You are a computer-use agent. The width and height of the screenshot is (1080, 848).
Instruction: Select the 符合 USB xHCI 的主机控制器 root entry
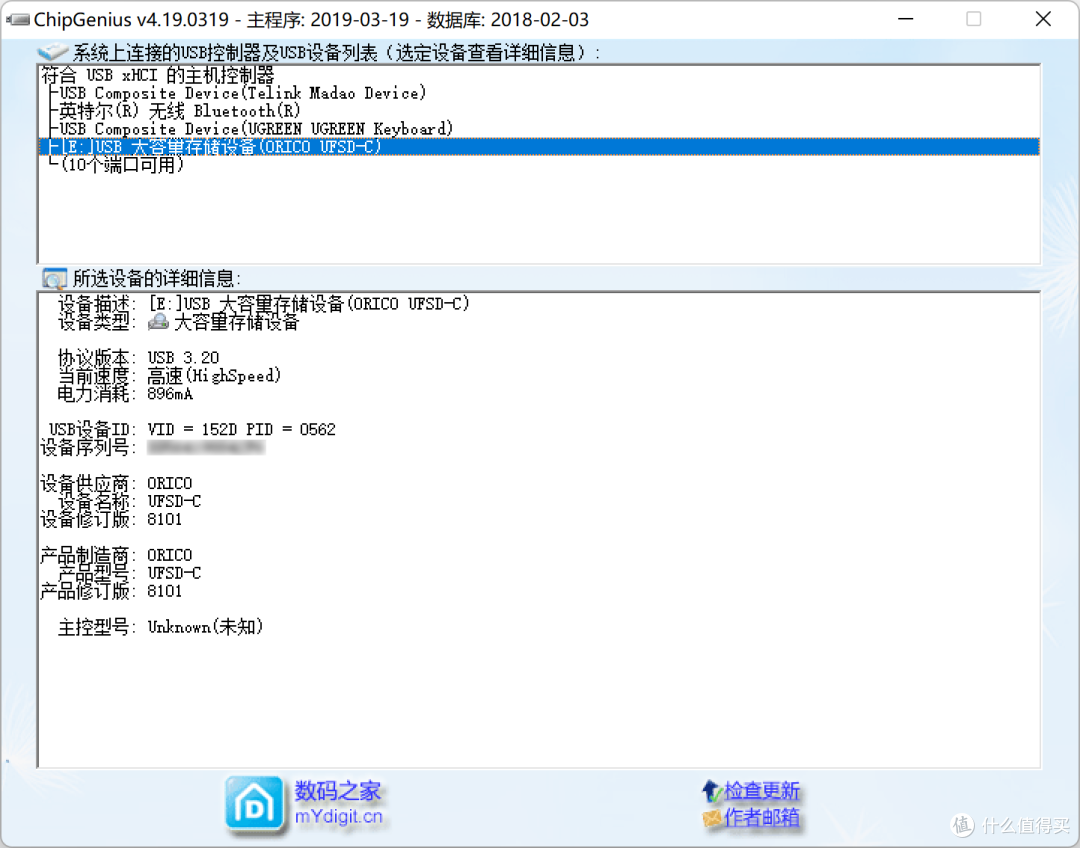tap(158, 75)
